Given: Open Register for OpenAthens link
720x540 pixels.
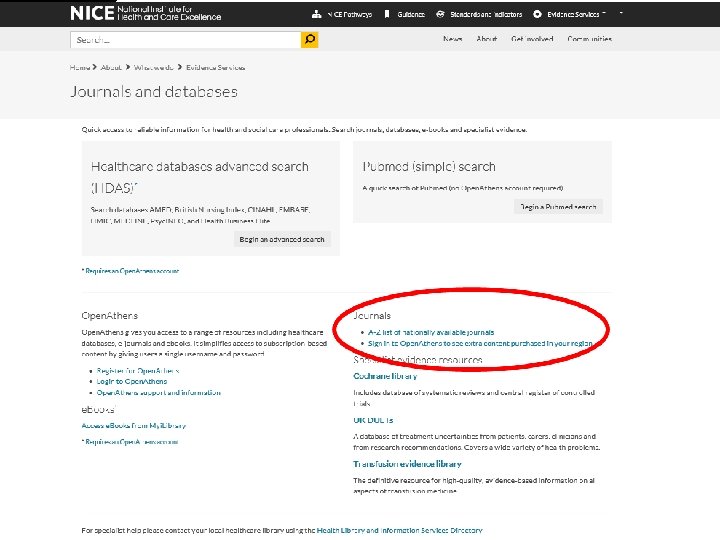Looking at the screenshot, I should (x=138, y=371).
